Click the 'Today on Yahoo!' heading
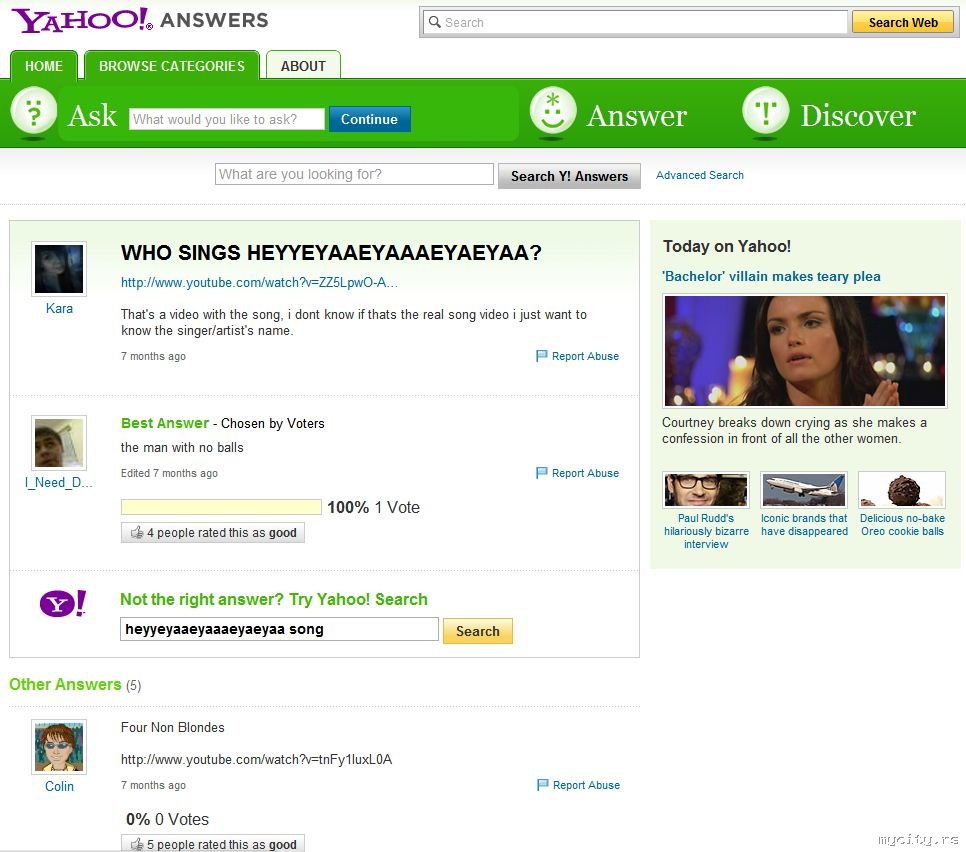 [727, 246]
